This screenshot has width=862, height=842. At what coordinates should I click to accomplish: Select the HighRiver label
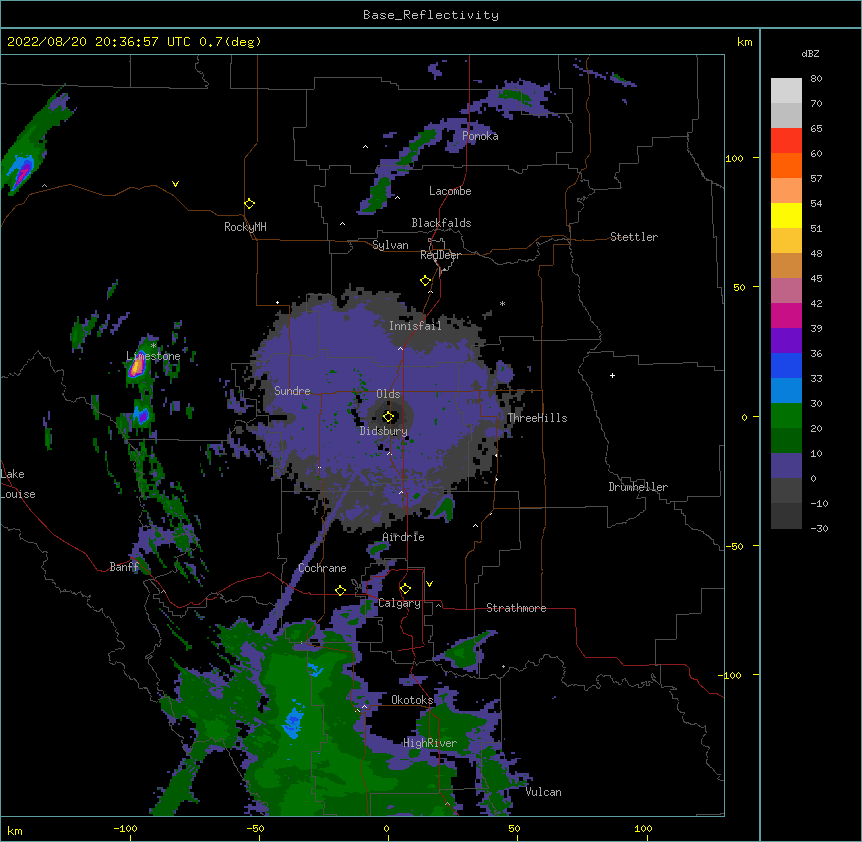[430, 743]
